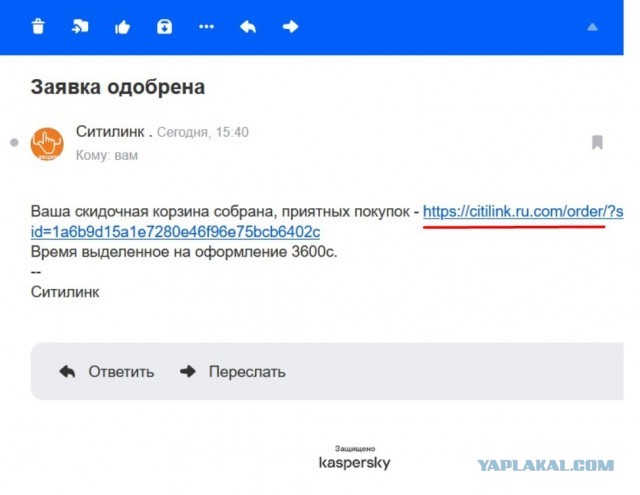Viewport: 640px width, 495px height.
Task: Open more actions three-dots menu
Action: pyautogui.click(x=206, y=27)
